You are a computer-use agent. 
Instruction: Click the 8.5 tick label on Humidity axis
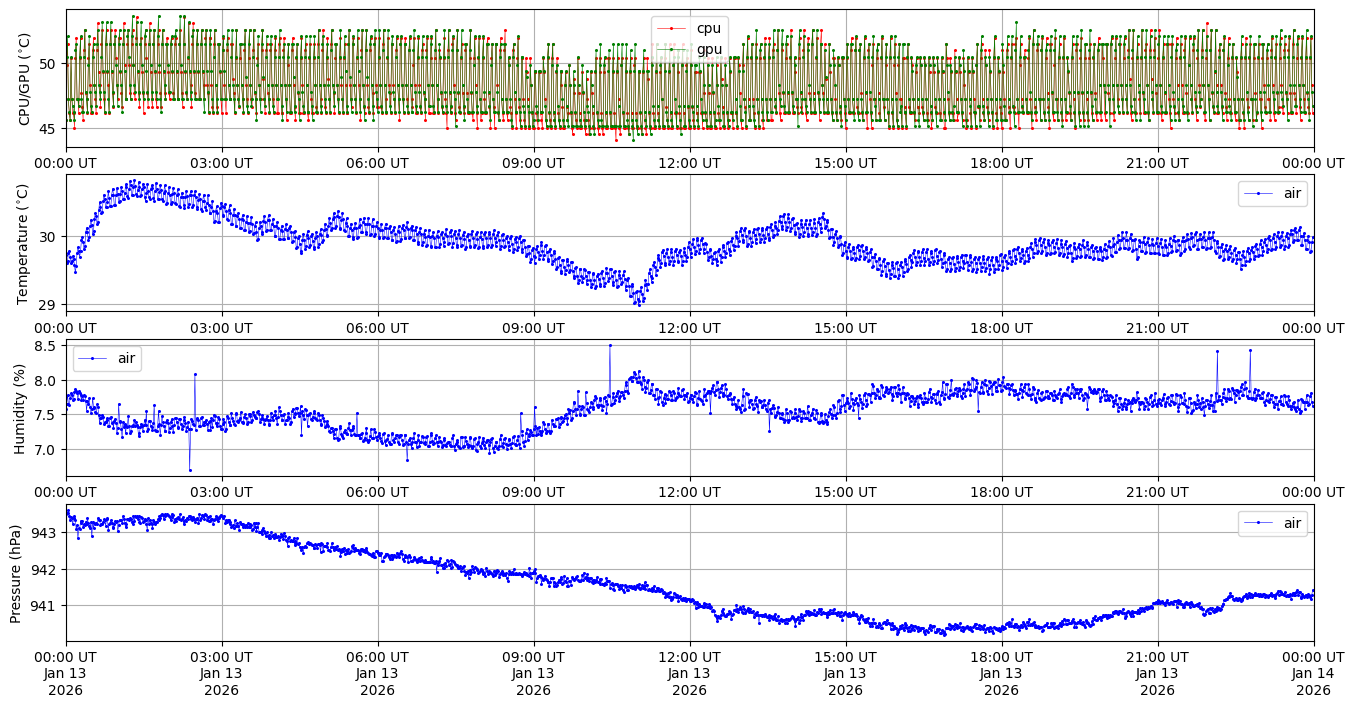[45, 346]
